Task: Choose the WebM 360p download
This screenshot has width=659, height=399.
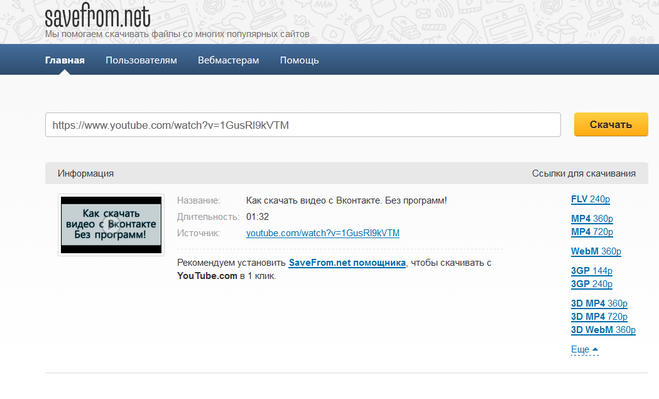Action: point(596,251)
